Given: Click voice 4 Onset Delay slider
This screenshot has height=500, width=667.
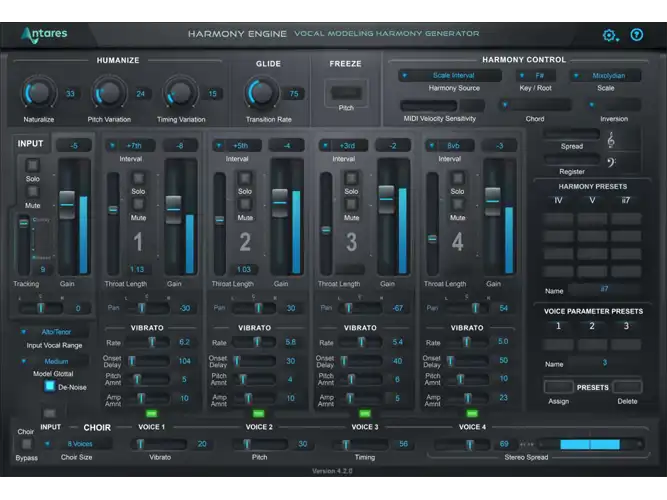Looking at the screenshot, I should [468, 361].
